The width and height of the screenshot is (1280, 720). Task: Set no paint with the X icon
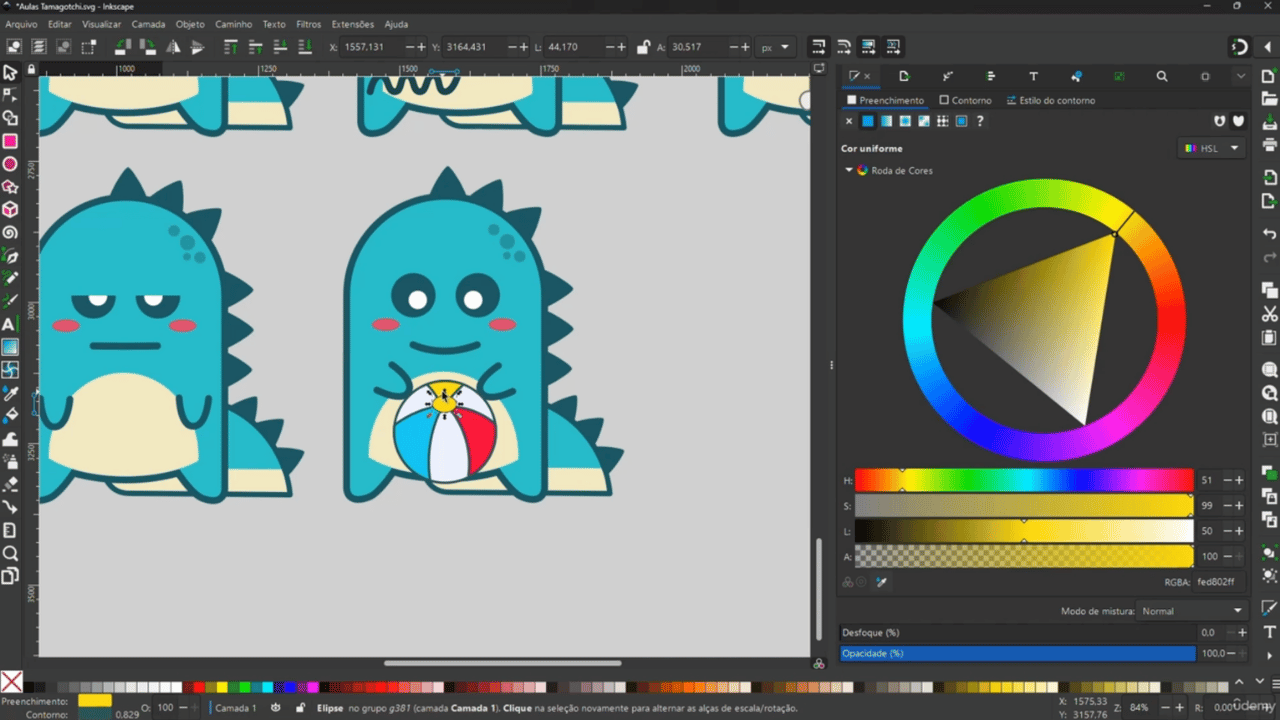pyautogui.click(x=849, y=121)
